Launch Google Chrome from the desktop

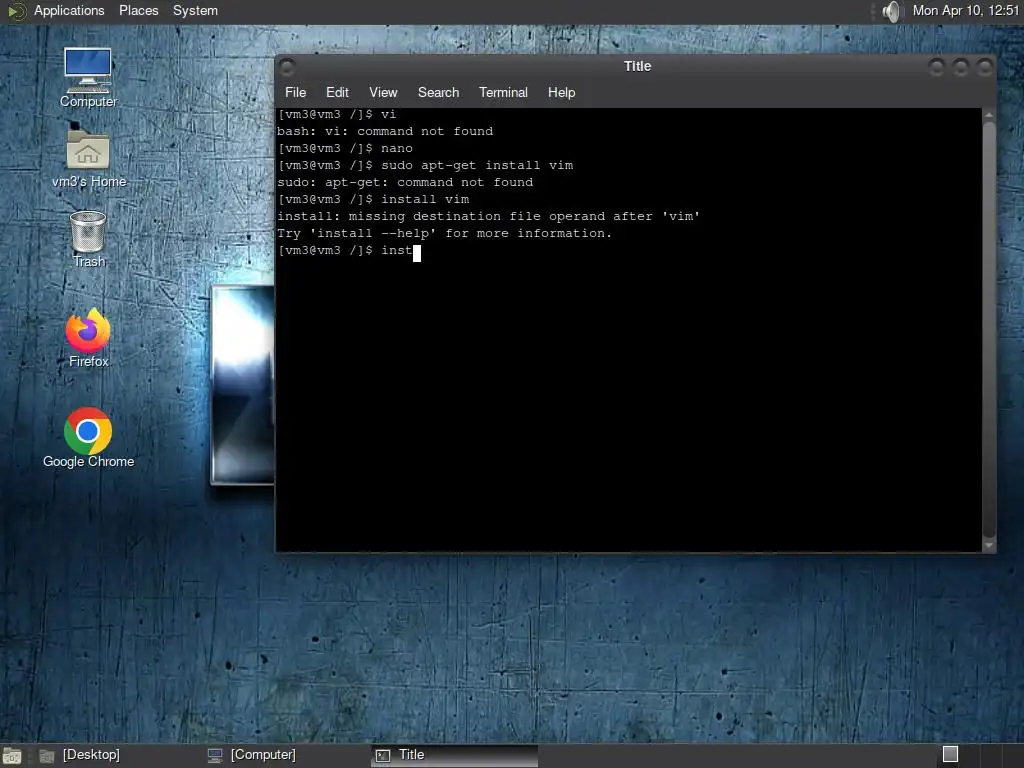pos(88,438)
